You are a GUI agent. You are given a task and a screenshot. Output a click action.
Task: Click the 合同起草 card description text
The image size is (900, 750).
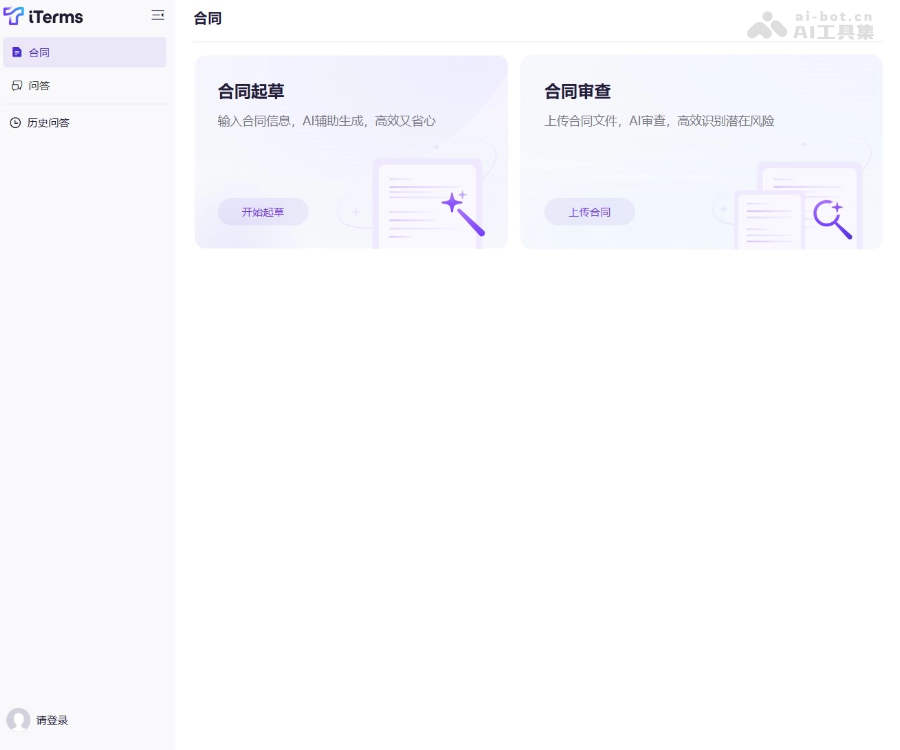326,121
